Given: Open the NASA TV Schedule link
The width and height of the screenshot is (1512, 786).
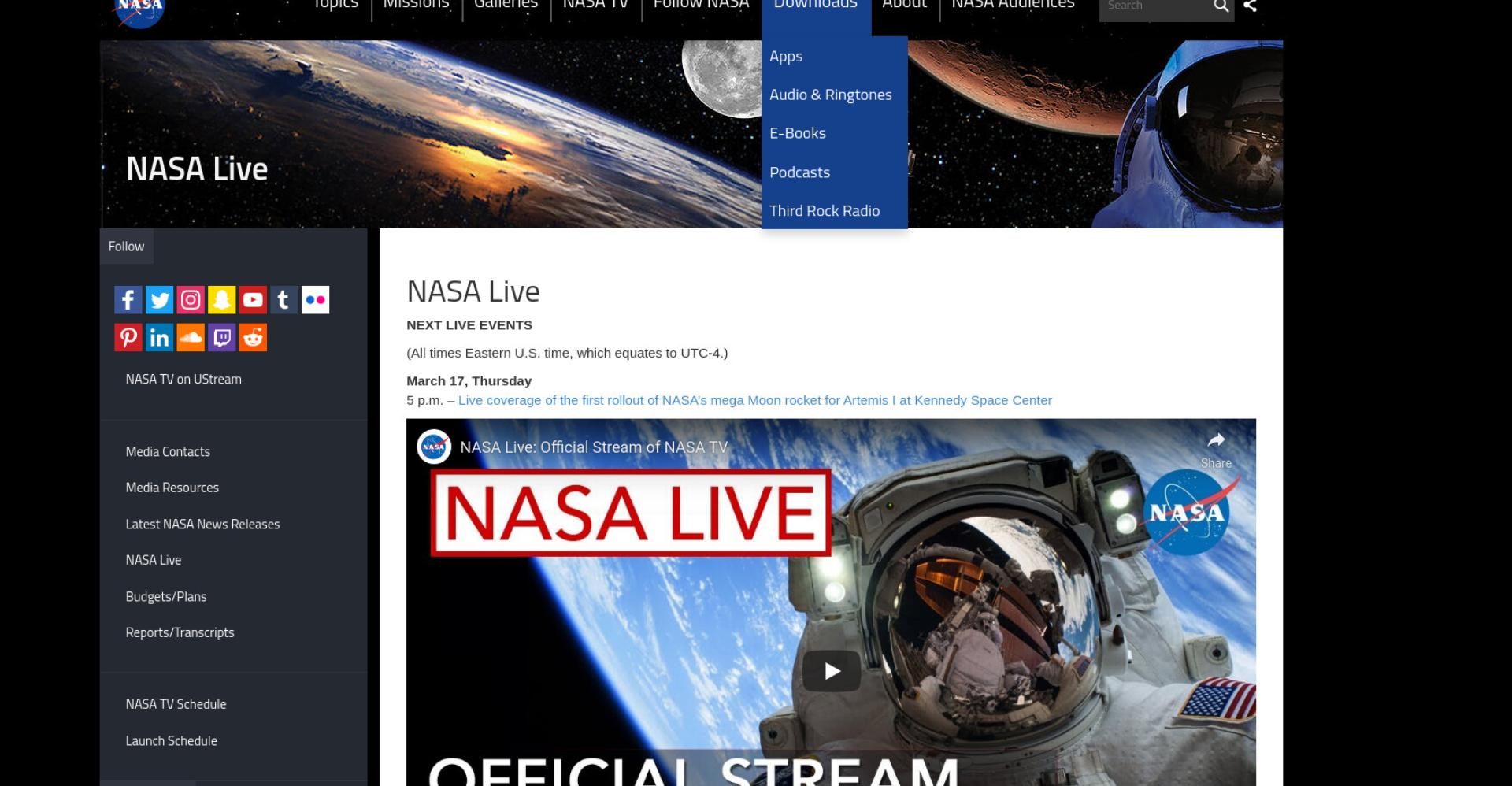Looking at the screenshot, I should click(176, 704).
